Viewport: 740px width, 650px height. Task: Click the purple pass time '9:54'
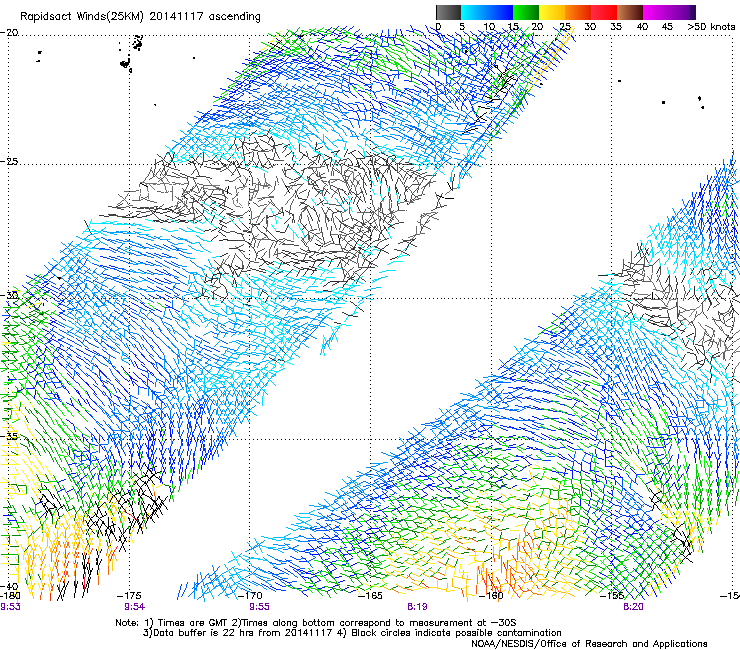(135, 607)
